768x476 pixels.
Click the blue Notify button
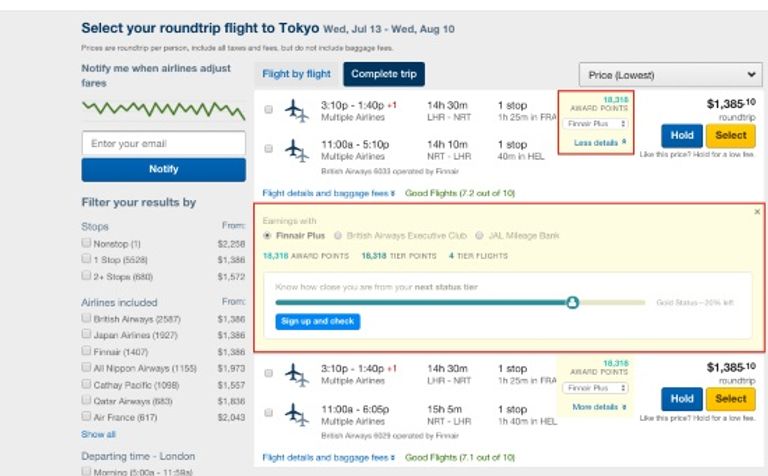click(x=164, y=169)
